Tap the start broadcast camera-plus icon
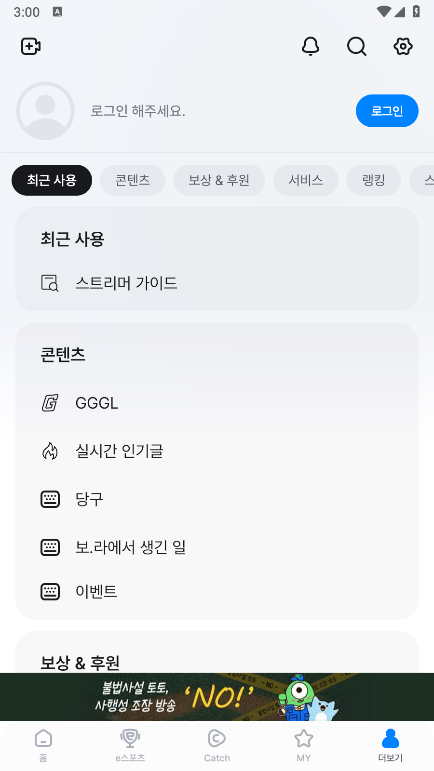 [30, 47]
